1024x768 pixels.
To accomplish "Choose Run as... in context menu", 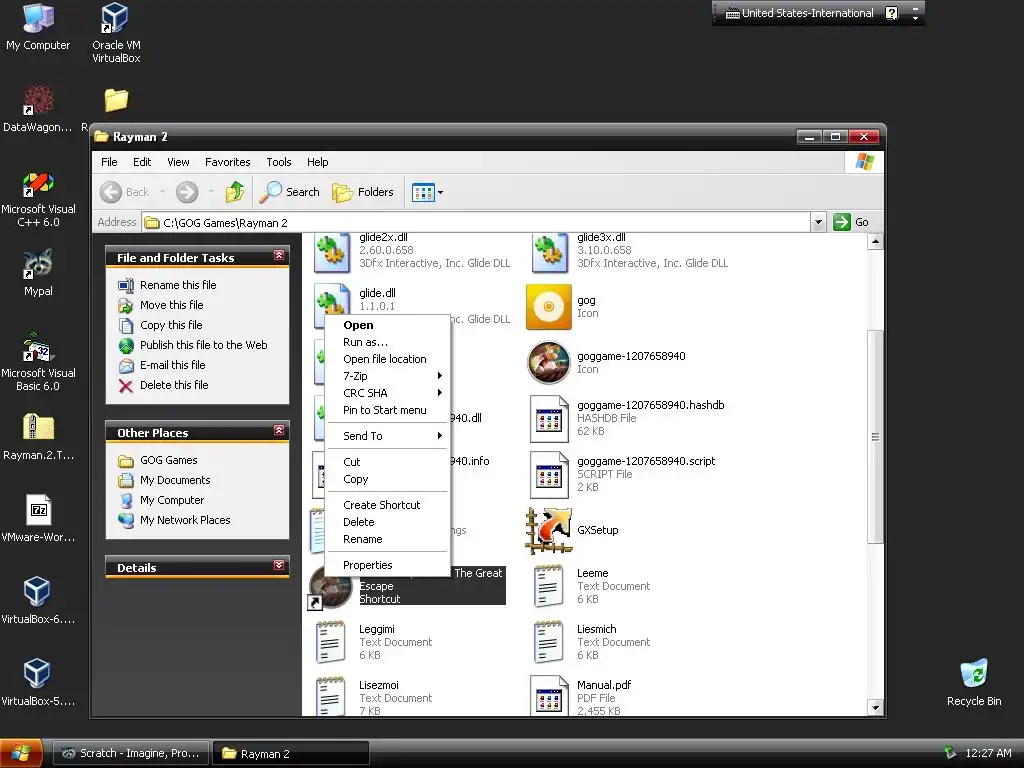I will 387,342.
